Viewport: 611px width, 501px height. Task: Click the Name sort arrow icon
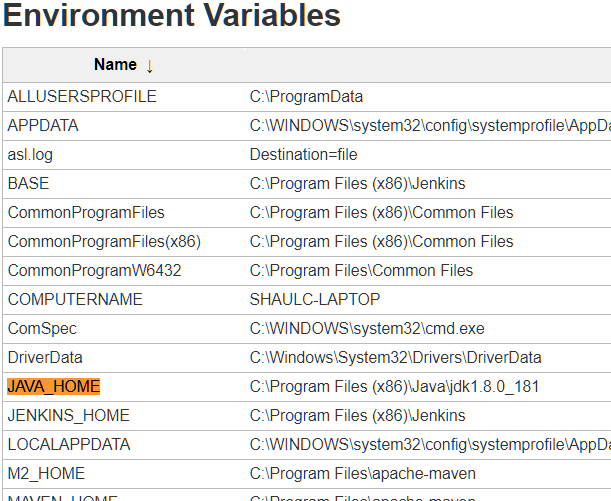click(x=150, y=66)
